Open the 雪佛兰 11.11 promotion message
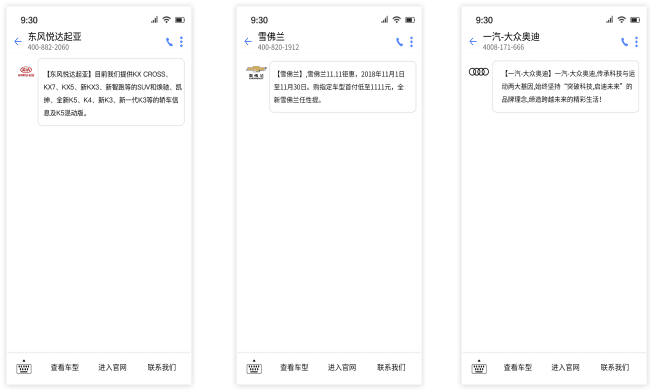 click(342, 87)
